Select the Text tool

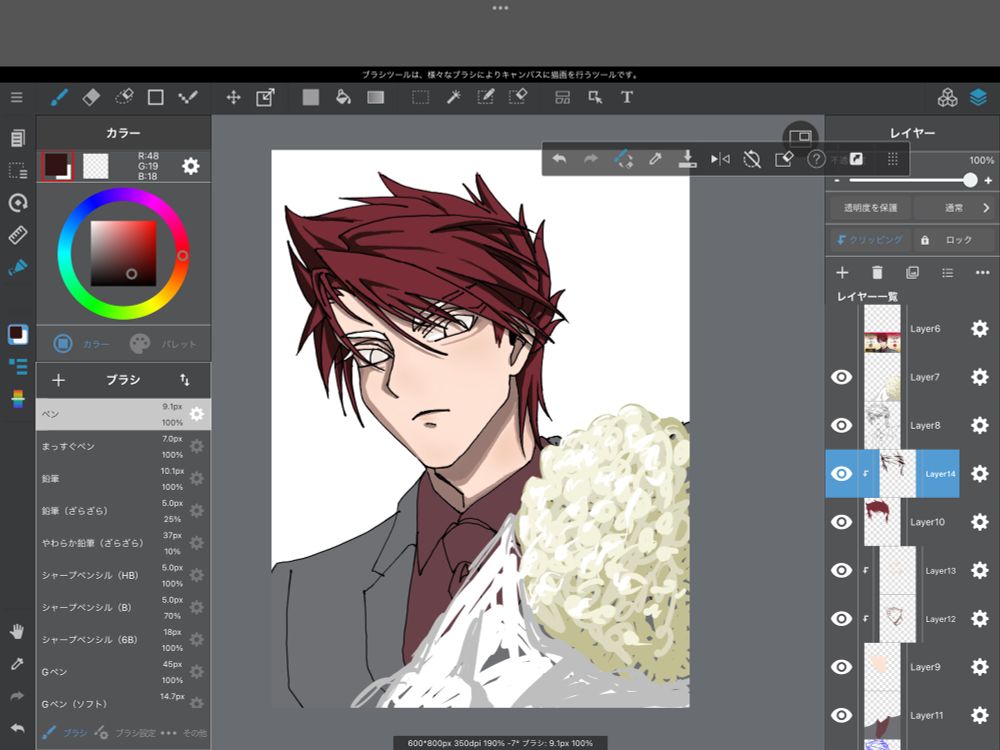[x=627, y=97]
